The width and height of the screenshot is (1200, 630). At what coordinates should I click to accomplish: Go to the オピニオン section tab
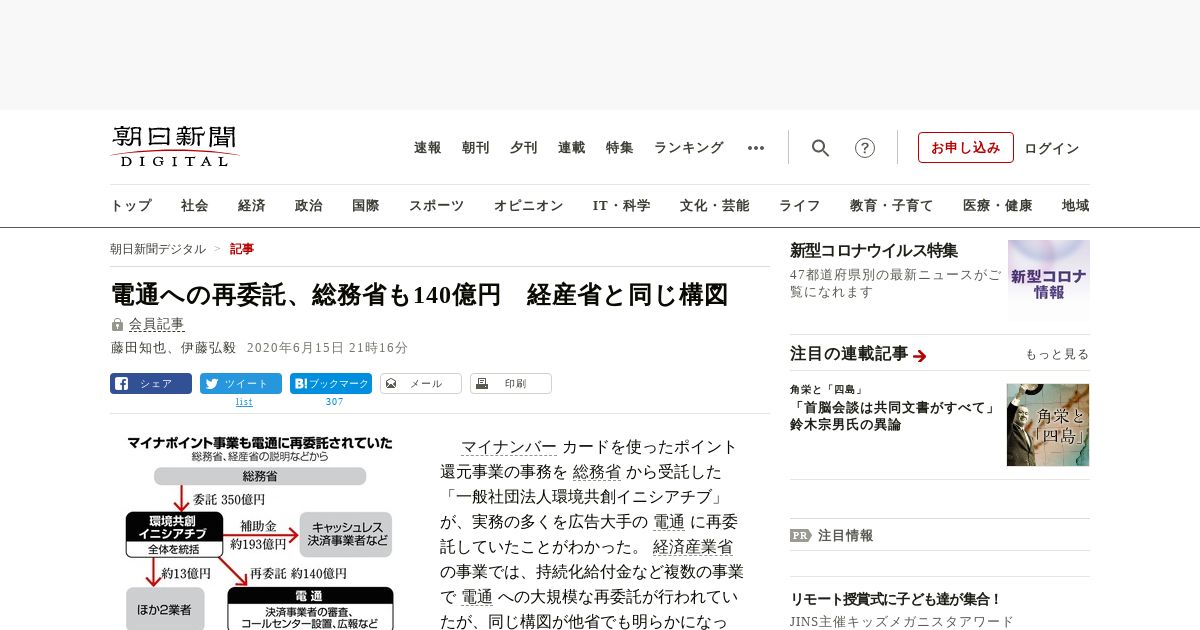coord(528,206)
